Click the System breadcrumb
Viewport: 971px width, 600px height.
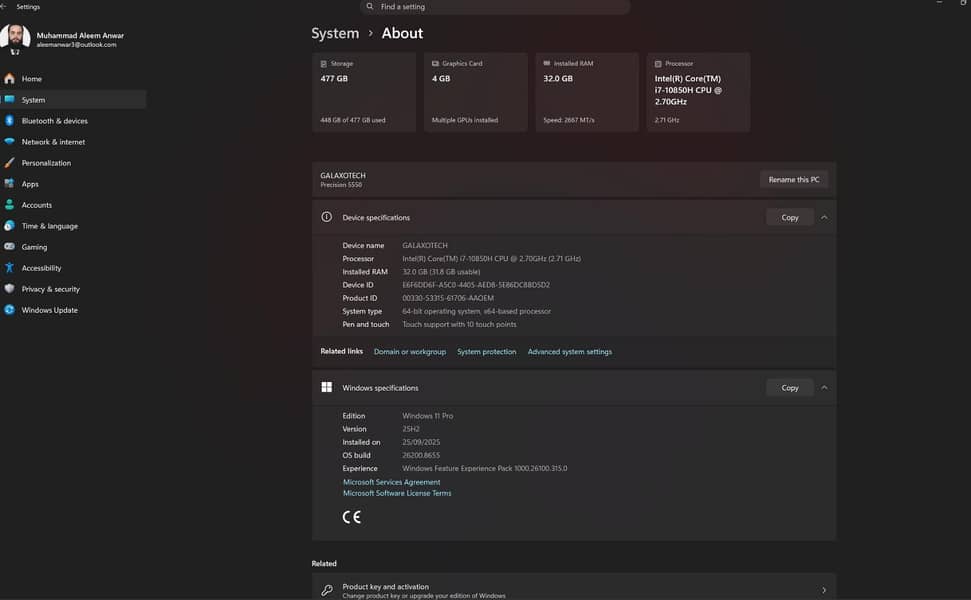coord(335,33)
